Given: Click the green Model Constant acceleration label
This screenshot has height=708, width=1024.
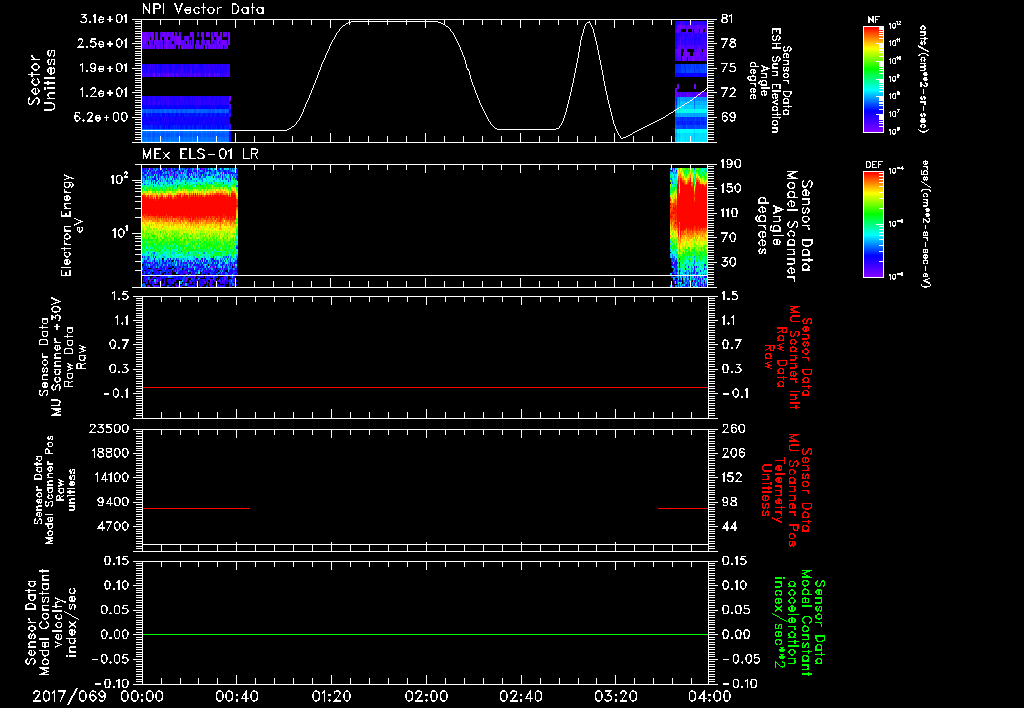Looking at the screenshot, I should tap(798, 623).
